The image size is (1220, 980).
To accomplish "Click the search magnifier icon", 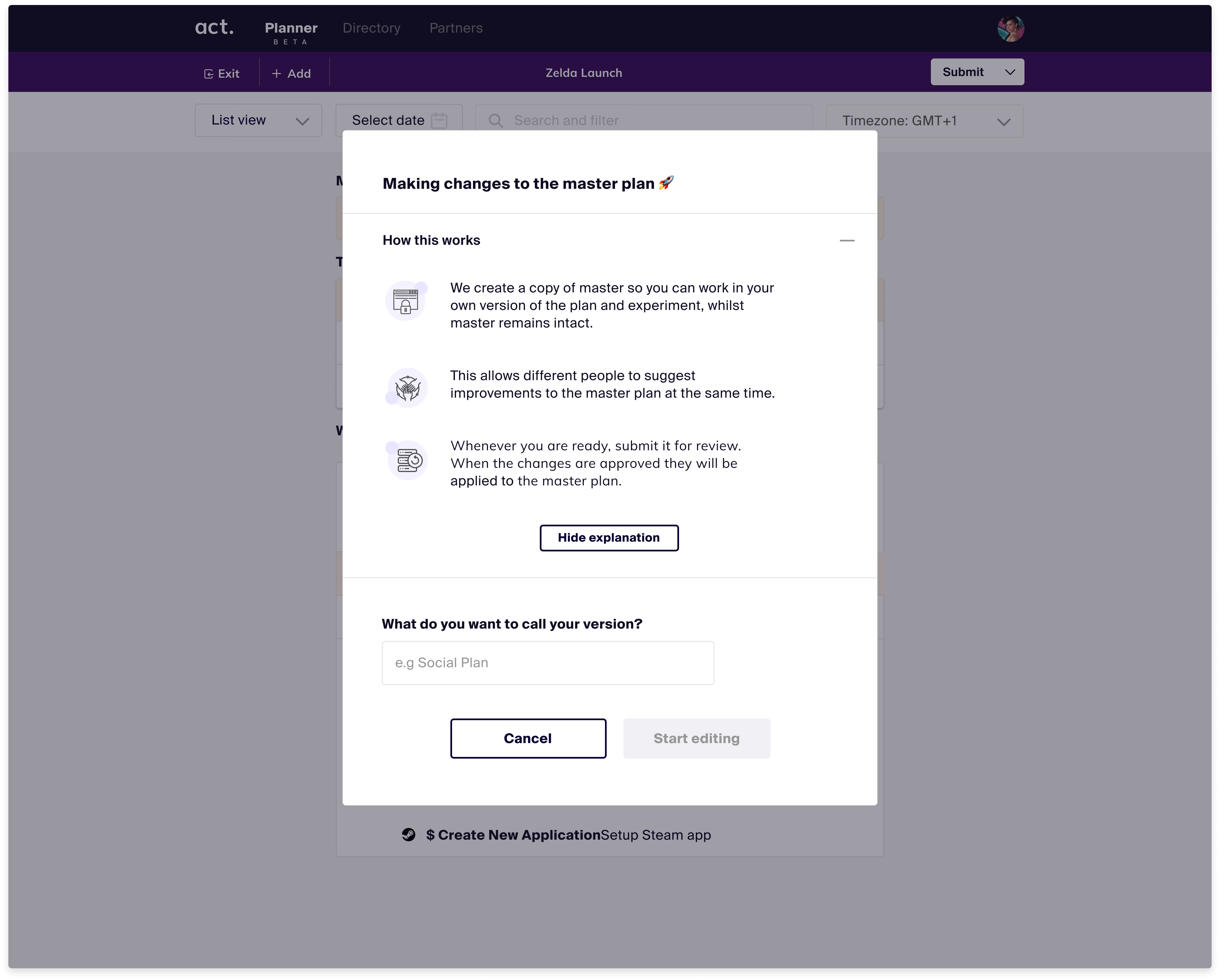I will tap(496, 121).
